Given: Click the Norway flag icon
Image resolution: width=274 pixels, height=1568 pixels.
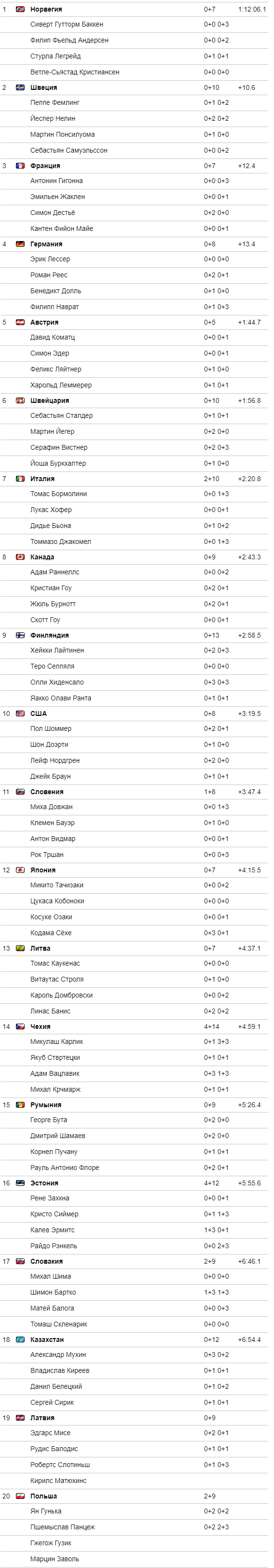Looking at the screenshot, I should [20, 9].
